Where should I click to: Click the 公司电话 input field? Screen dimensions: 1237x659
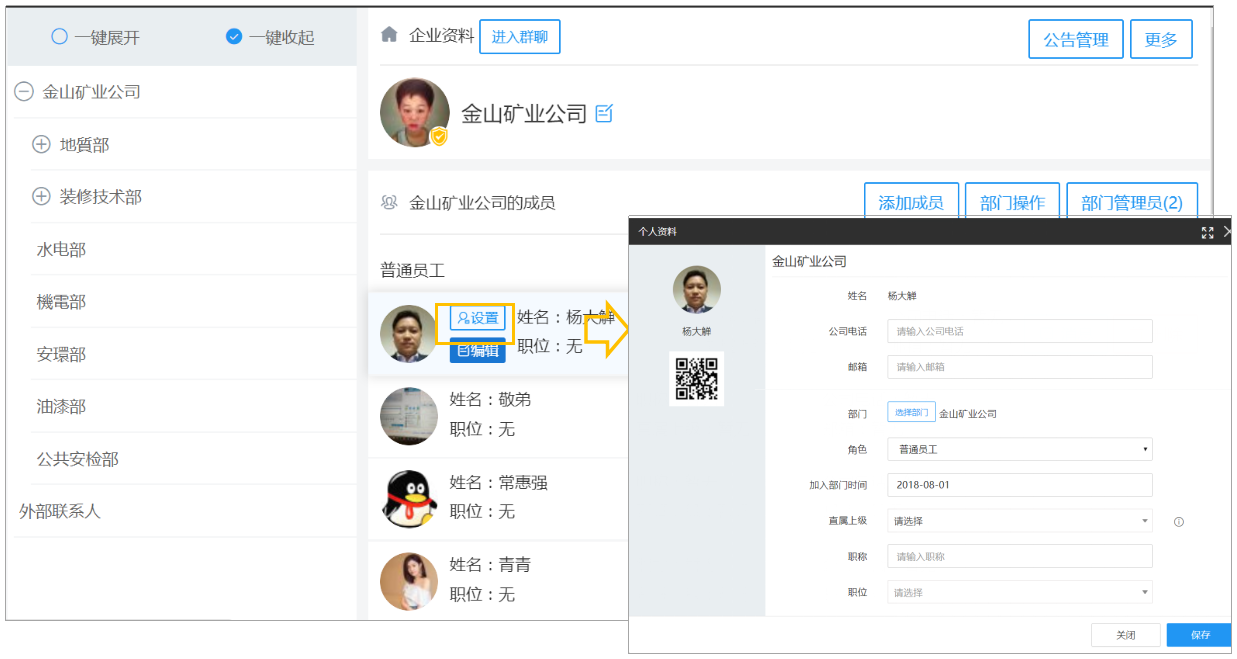pyautogui.click(x=1020, y=331)
